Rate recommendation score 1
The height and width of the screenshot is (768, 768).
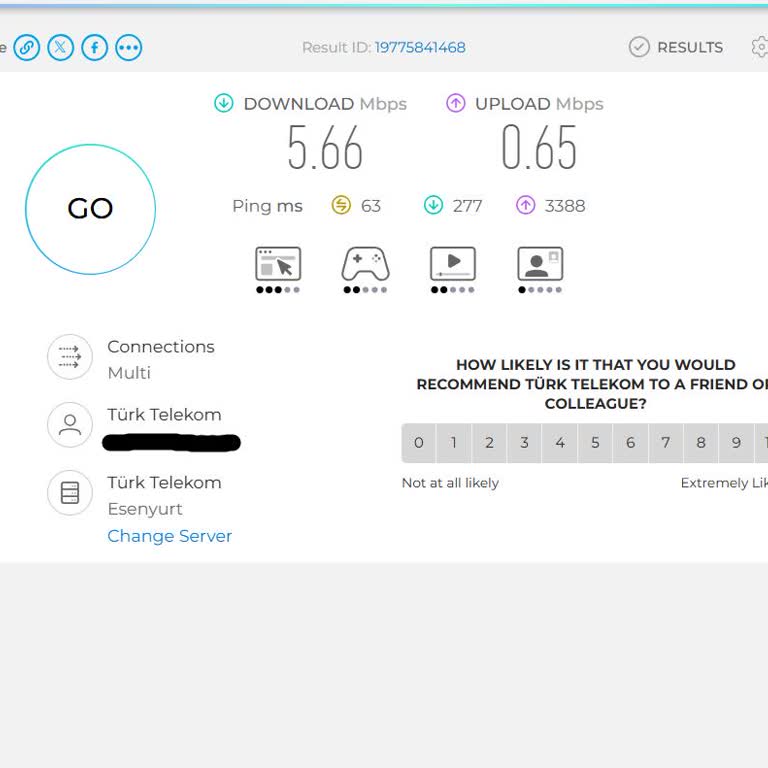(454, 443)
